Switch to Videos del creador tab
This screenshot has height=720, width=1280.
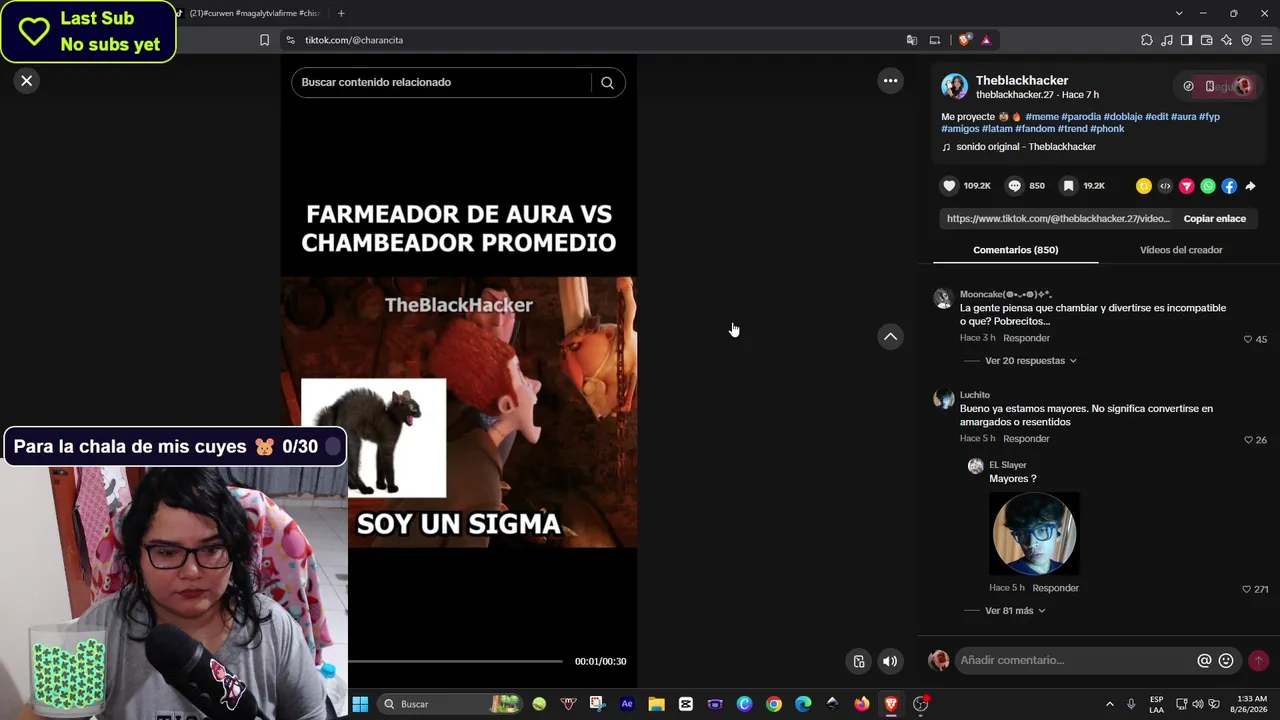(1181, 250)
